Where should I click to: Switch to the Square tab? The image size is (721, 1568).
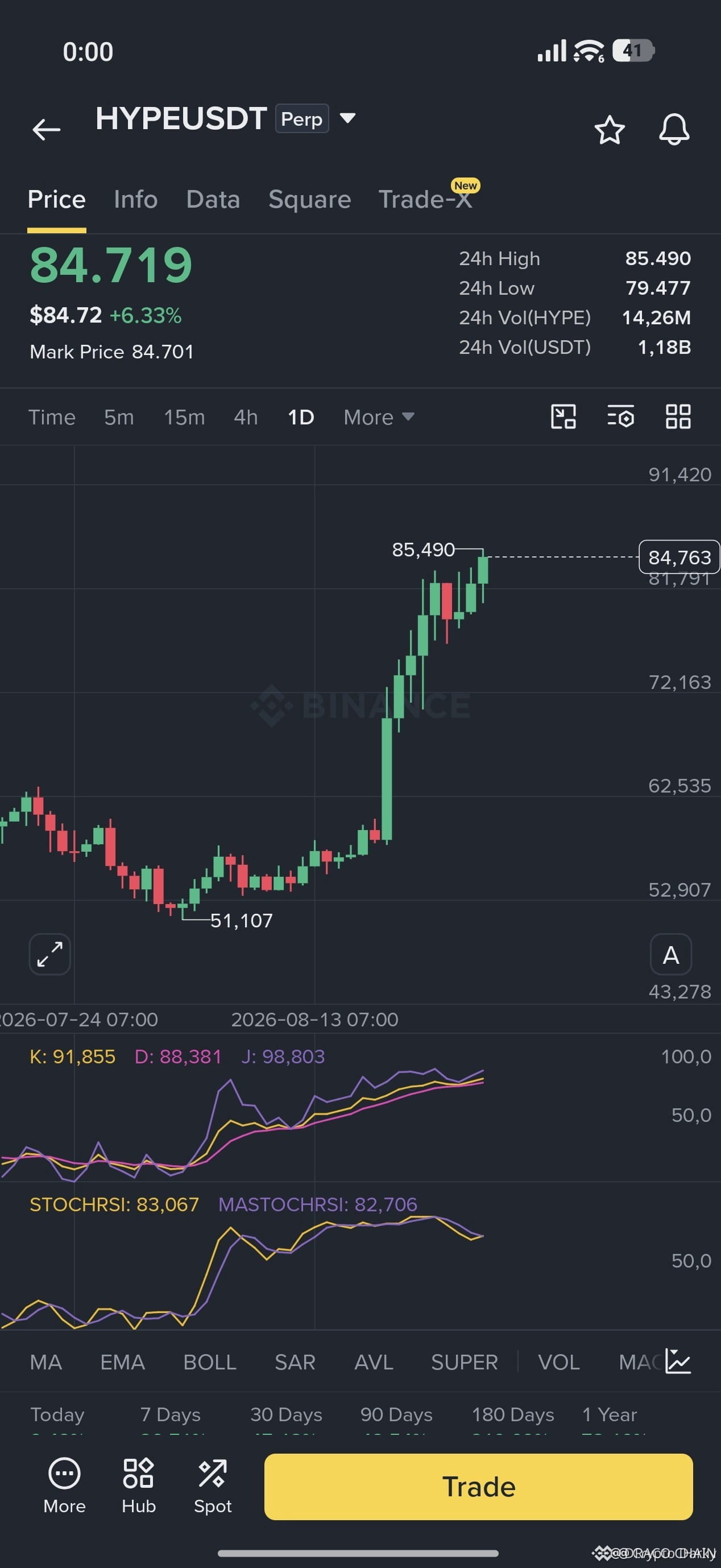tap(310, 200)
